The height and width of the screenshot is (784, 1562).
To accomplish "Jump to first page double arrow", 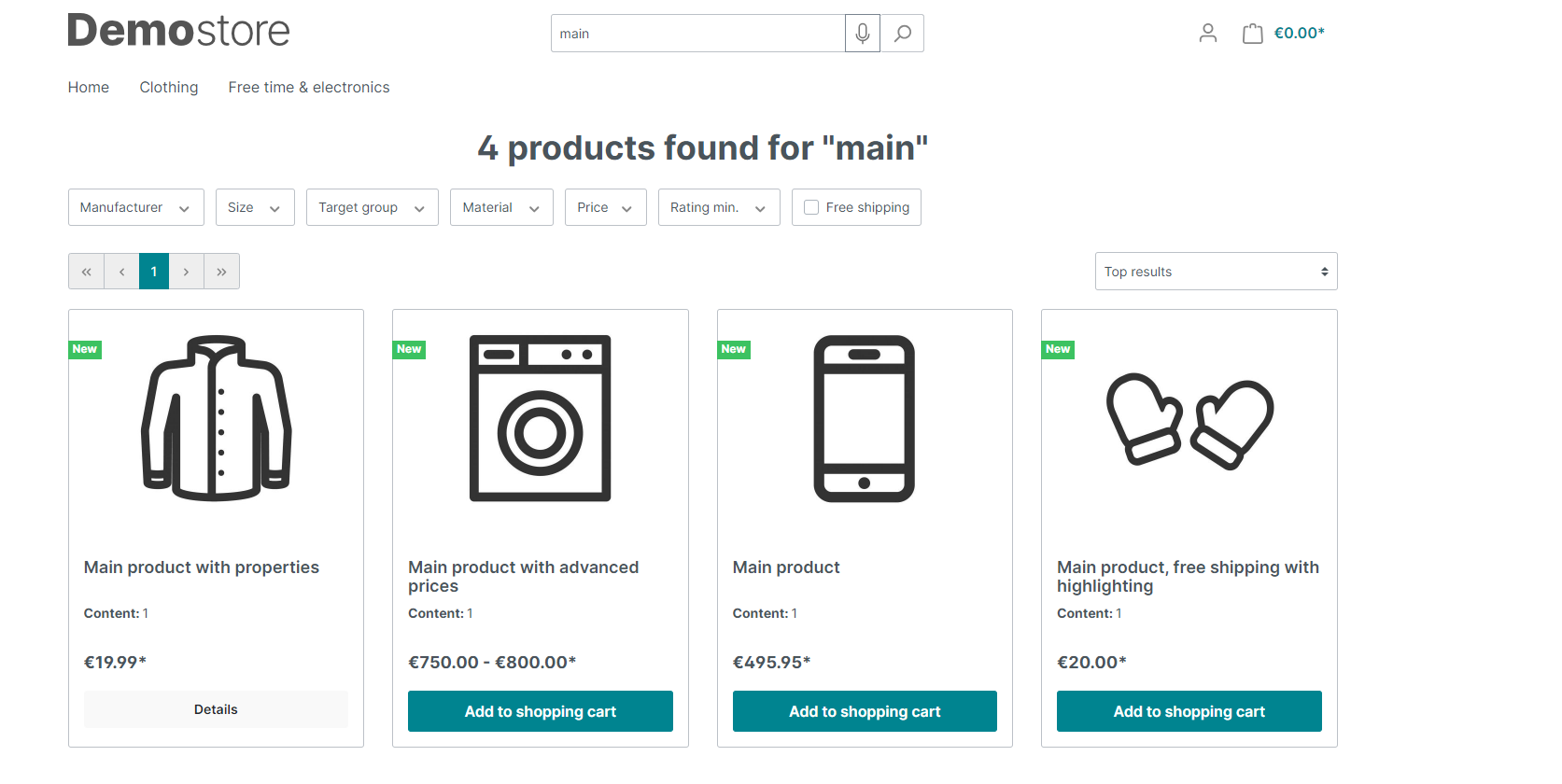I will tap(86, 272).
